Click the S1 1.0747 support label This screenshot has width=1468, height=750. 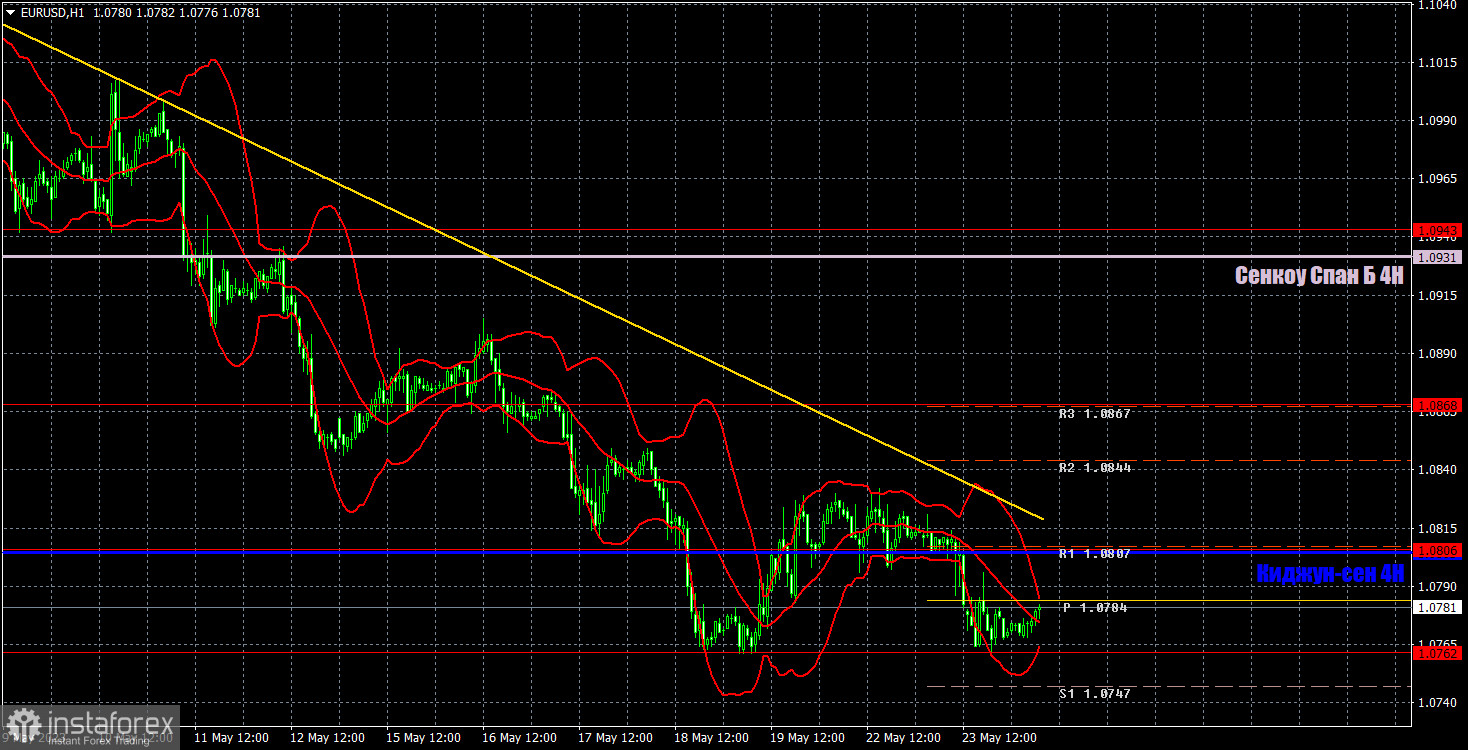(1095, 693)
